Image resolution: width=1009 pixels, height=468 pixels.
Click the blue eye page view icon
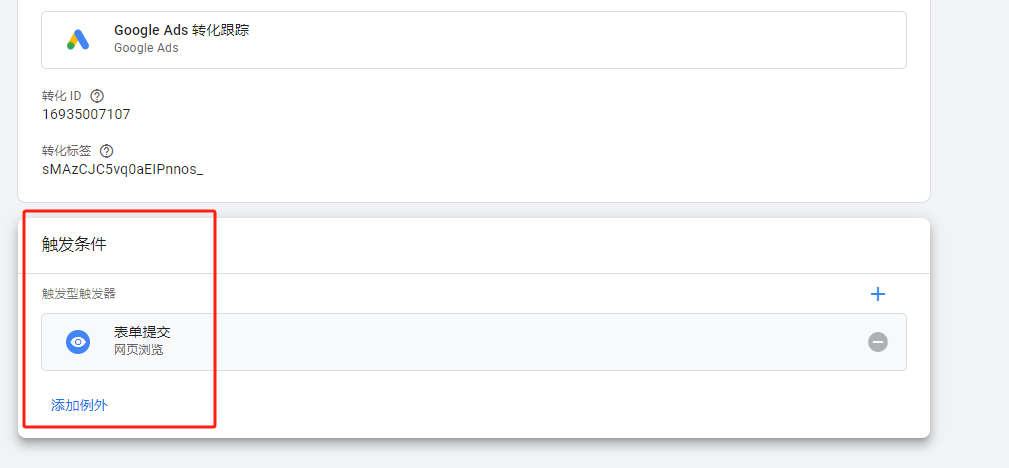pos(78,342)
